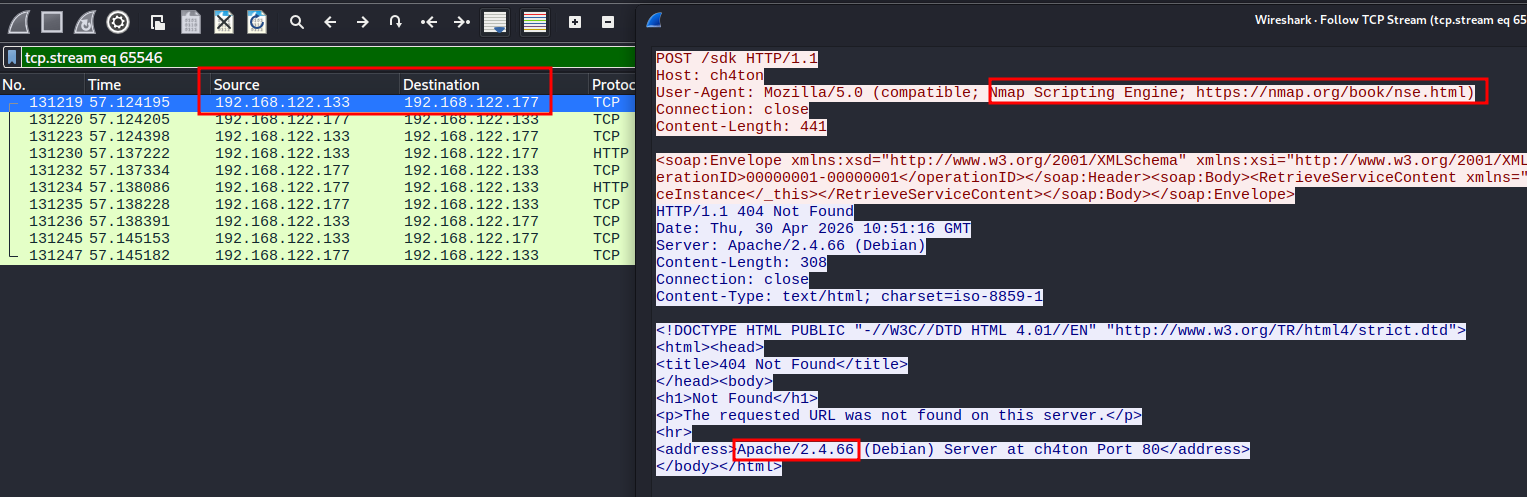This screenshot has height=497, width=1527.
Task: Click the DOCTYPE HTML PUBLIC line
Action: [1061, 330]
